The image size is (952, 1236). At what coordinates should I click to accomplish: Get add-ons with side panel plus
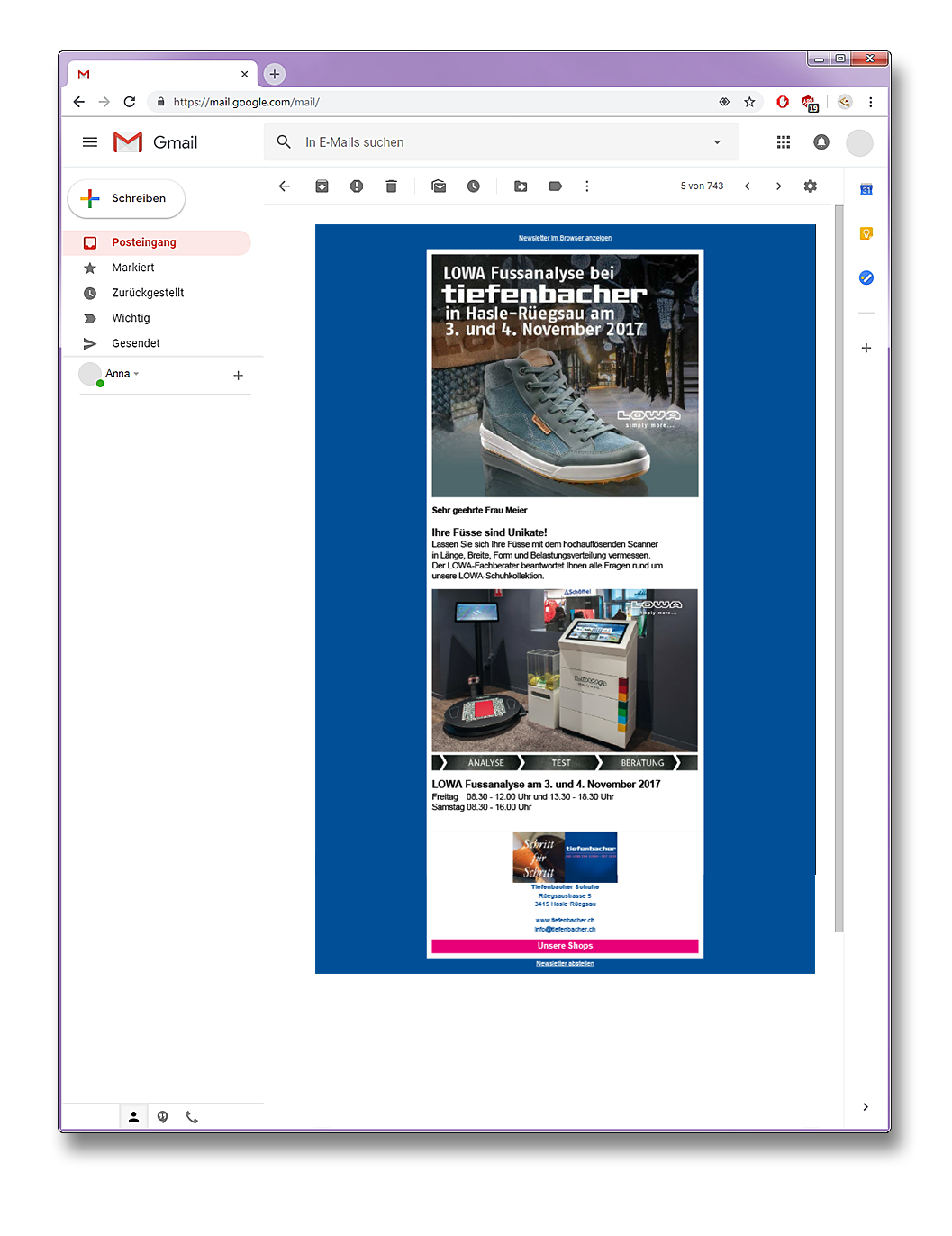[866, 348]
